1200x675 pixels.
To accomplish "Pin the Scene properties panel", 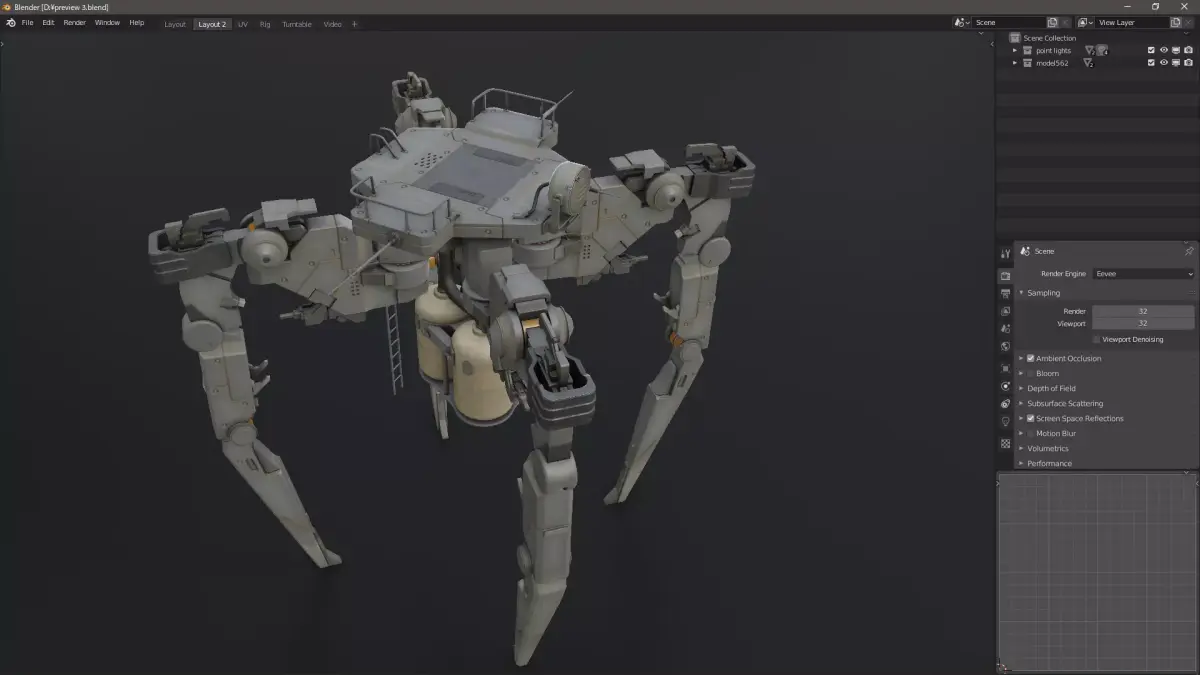I will tap(1189, 251).
